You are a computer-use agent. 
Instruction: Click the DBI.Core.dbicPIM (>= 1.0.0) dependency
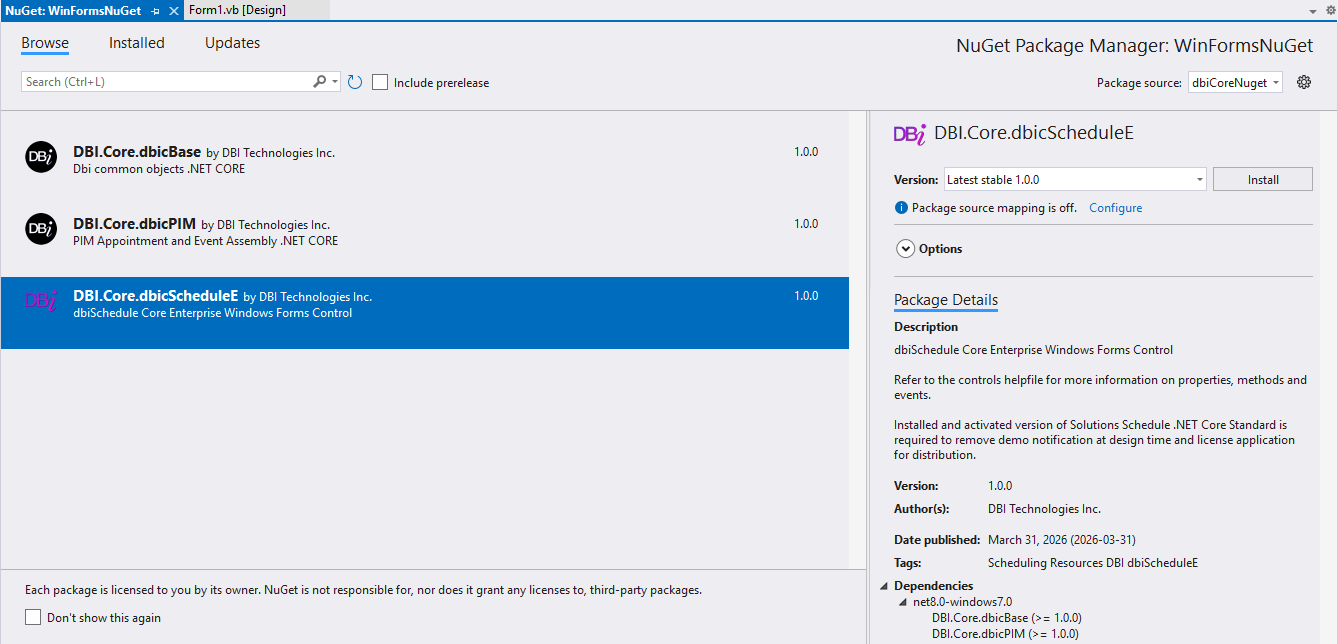pos(1005,634)
